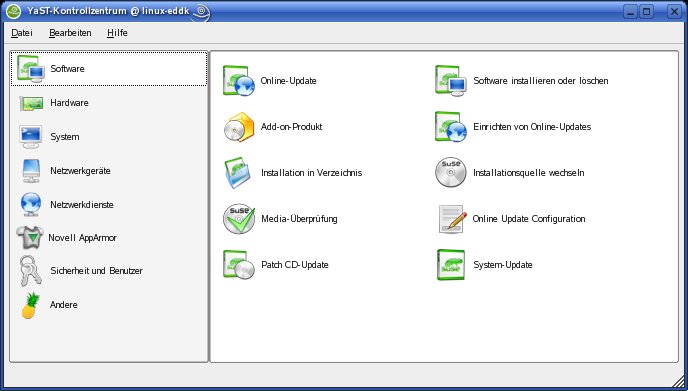Click the Andere label in sidebar

tap(64, 305)
